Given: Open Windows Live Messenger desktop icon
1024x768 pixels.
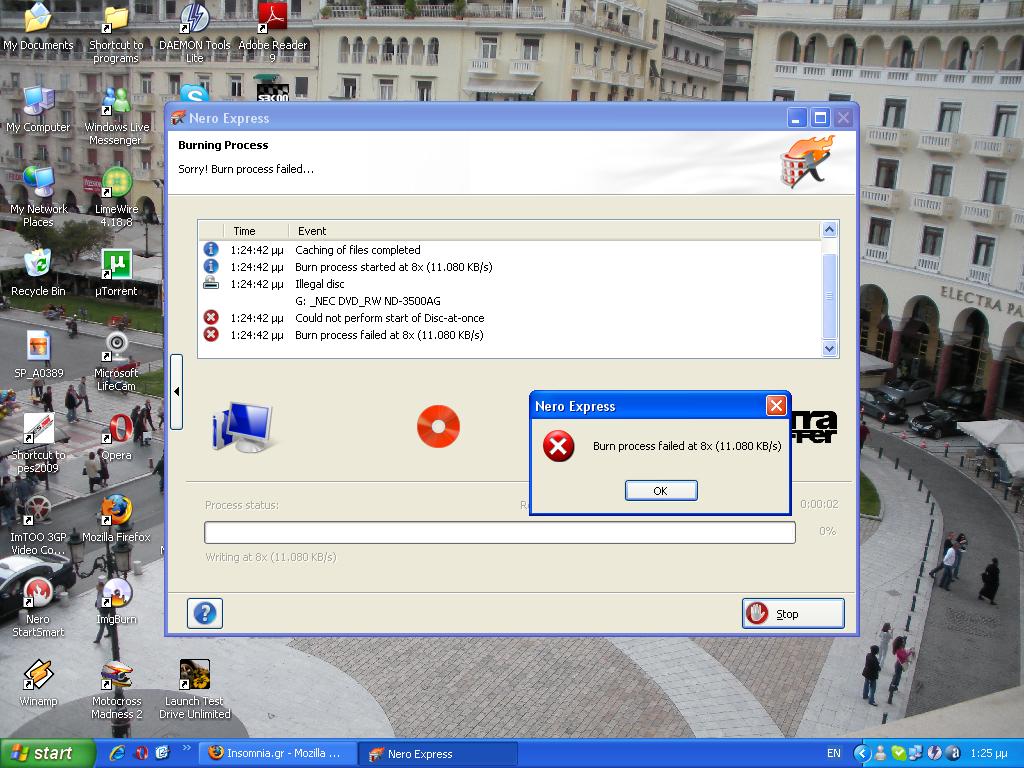Looking at the screenshot, I should [x=116, y=116].
